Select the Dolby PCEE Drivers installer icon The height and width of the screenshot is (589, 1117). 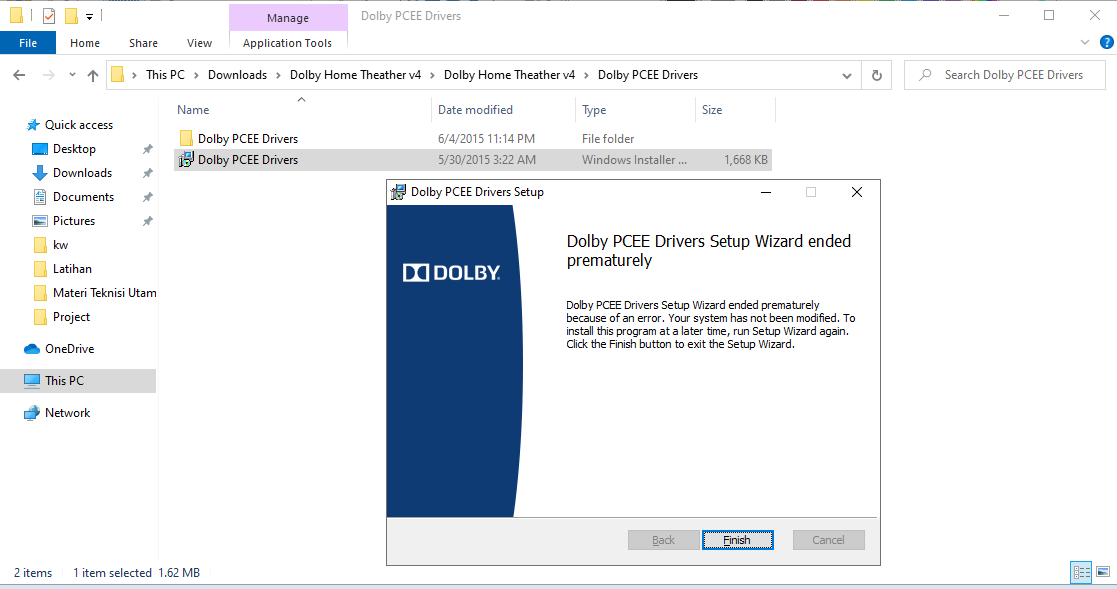pyautogui.click(x=186, y=160)
